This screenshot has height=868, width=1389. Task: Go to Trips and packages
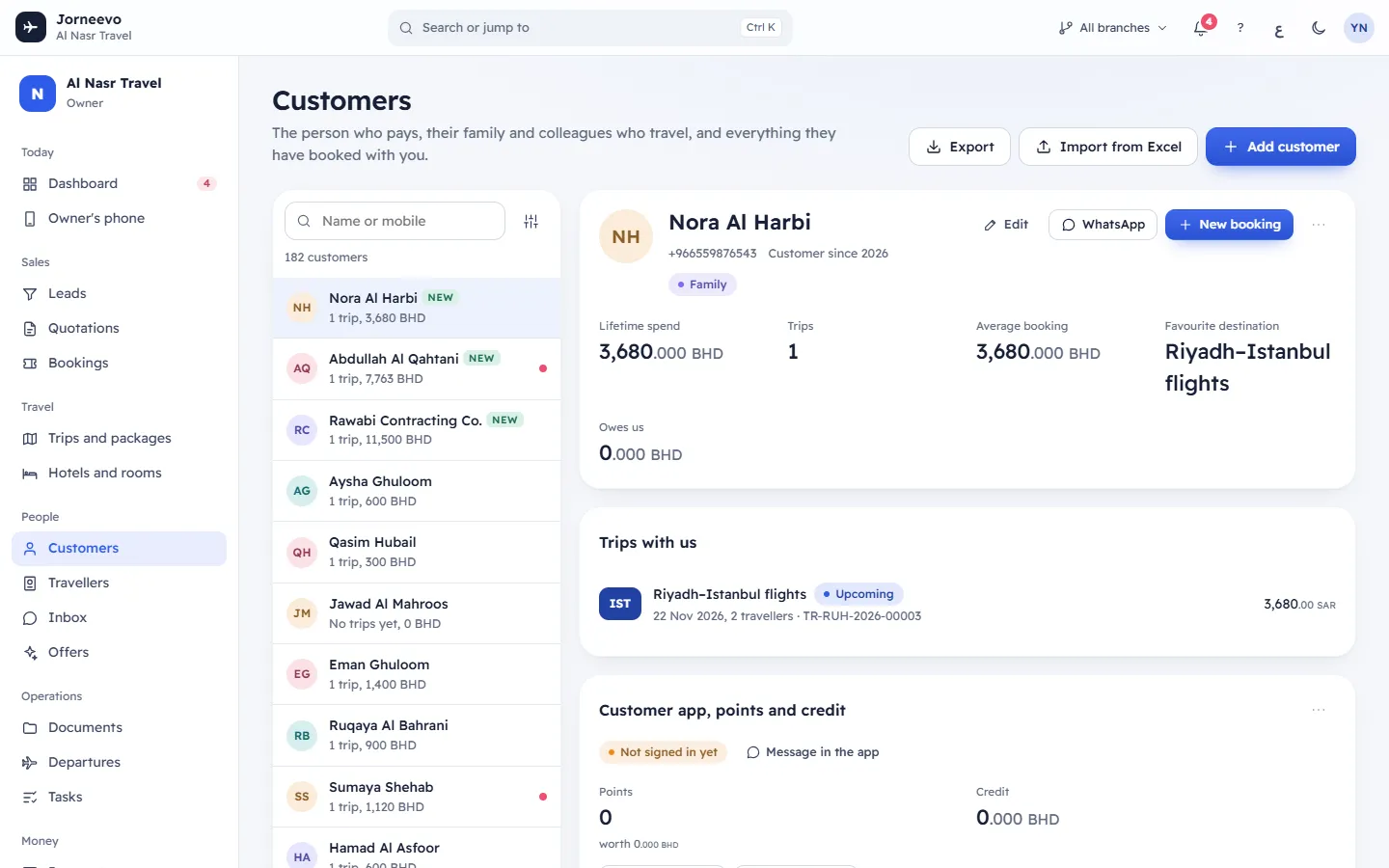tap(119, 438)
